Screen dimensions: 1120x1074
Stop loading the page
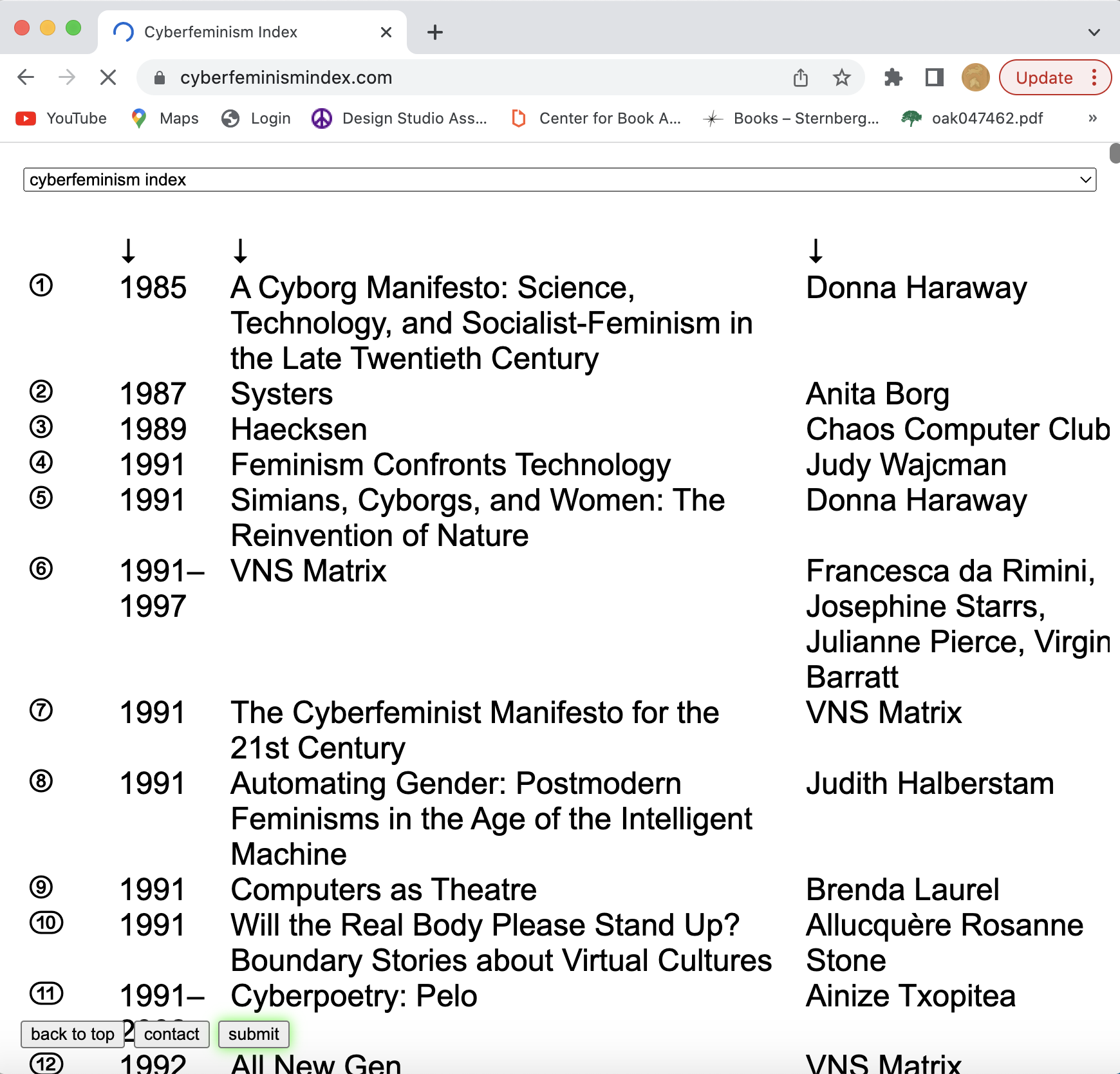pos(108,77)
